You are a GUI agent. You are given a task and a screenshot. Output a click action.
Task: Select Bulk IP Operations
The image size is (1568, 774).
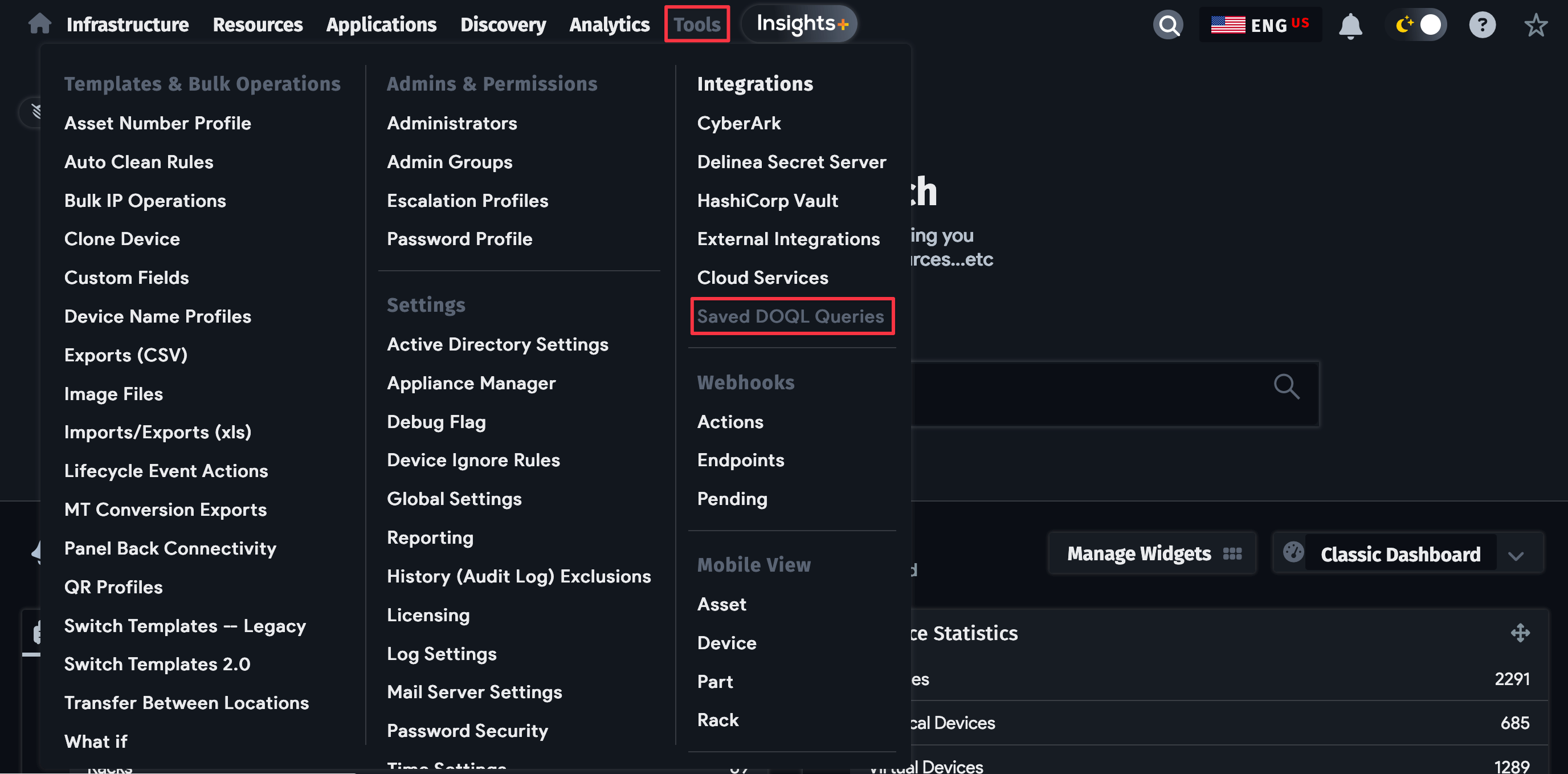145,201
